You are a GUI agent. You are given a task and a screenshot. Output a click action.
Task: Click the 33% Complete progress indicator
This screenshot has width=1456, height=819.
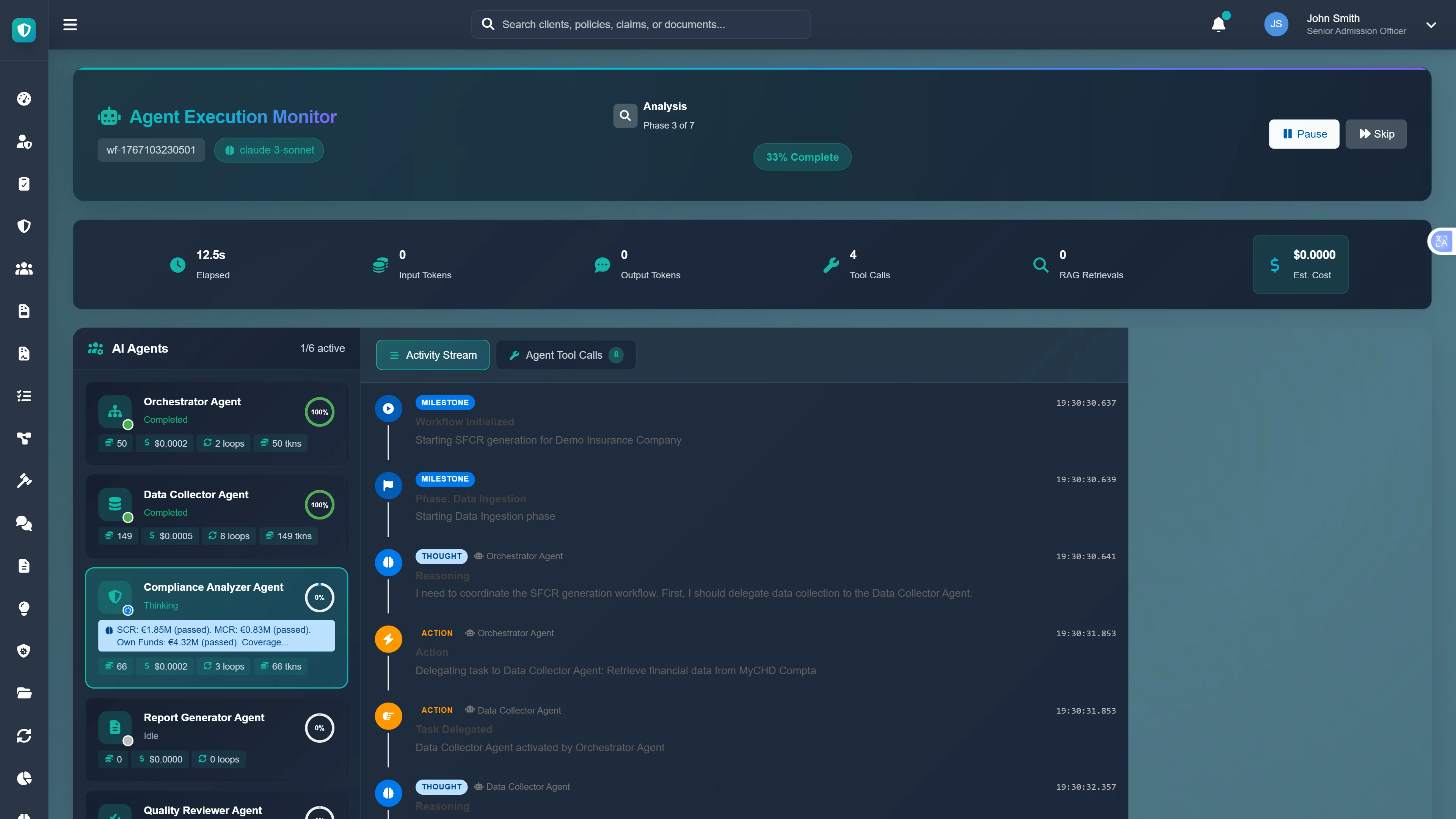tap(802, 157)
